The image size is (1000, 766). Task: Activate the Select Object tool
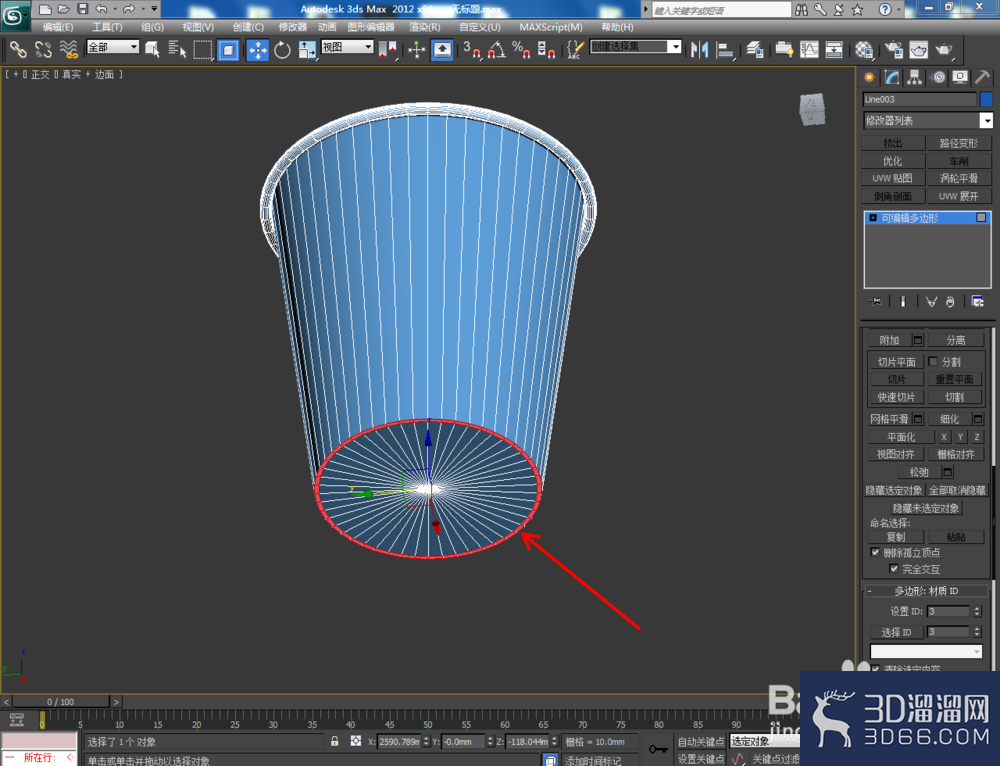tap(152, 49)
